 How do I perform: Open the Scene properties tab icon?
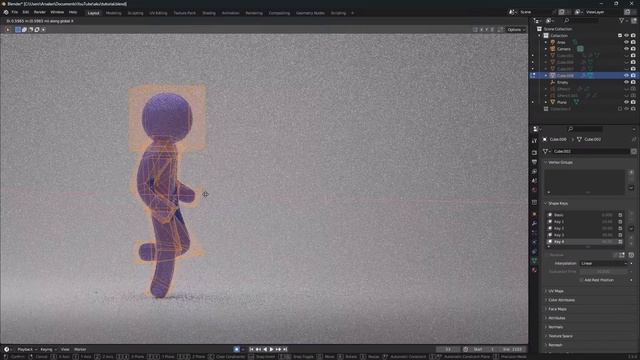[534, 180]
